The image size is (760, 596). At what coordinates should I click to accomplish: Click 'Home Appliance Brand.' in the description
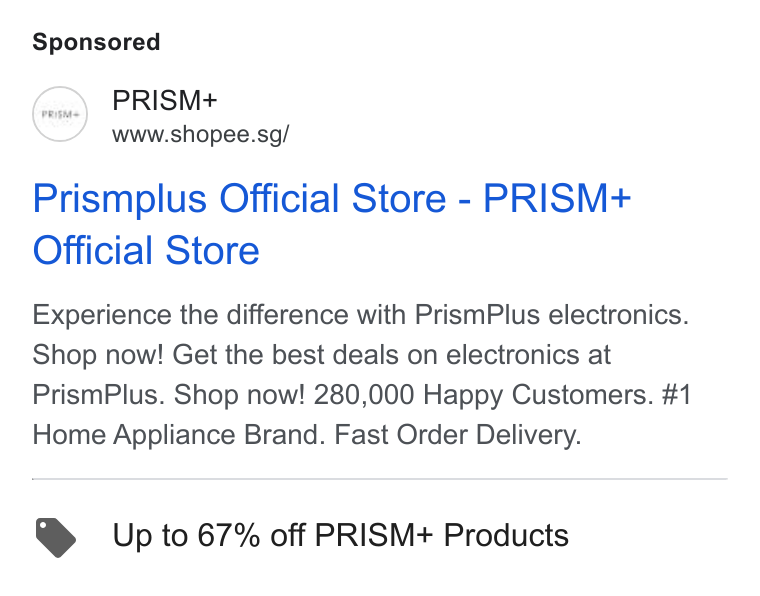tap(179, 435)
